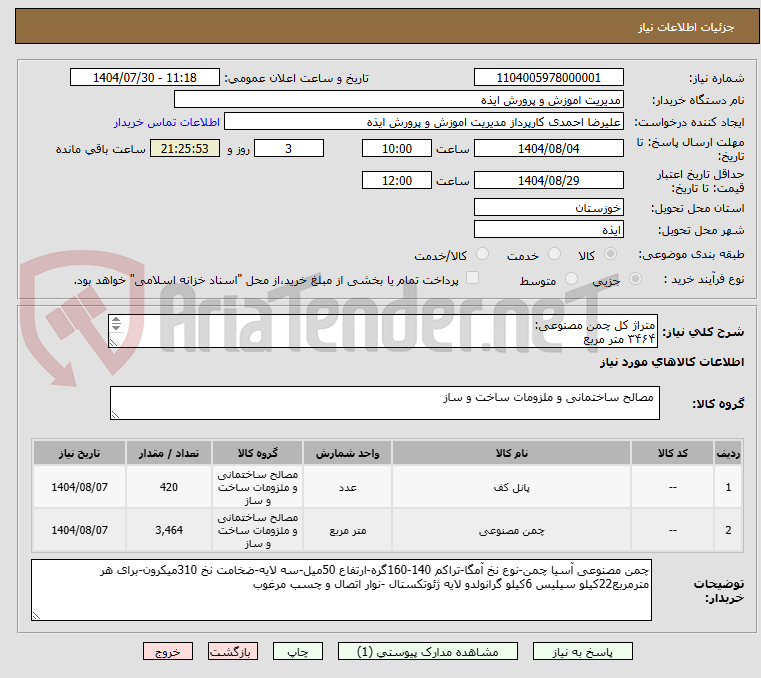The height and width of the screenshot is (678, 761).
Task: Select the متوسط purchase type radio
Action: tap(571, 279)
